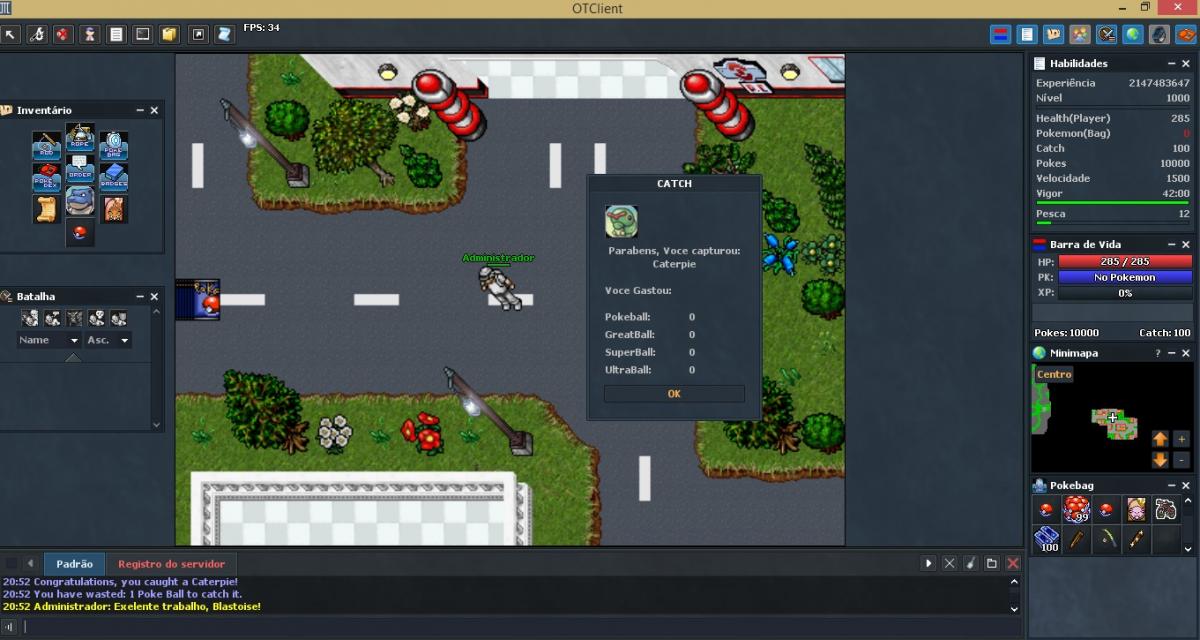
Task: Click the bicycle item in Pokebag
Action: click(1165, 510)
